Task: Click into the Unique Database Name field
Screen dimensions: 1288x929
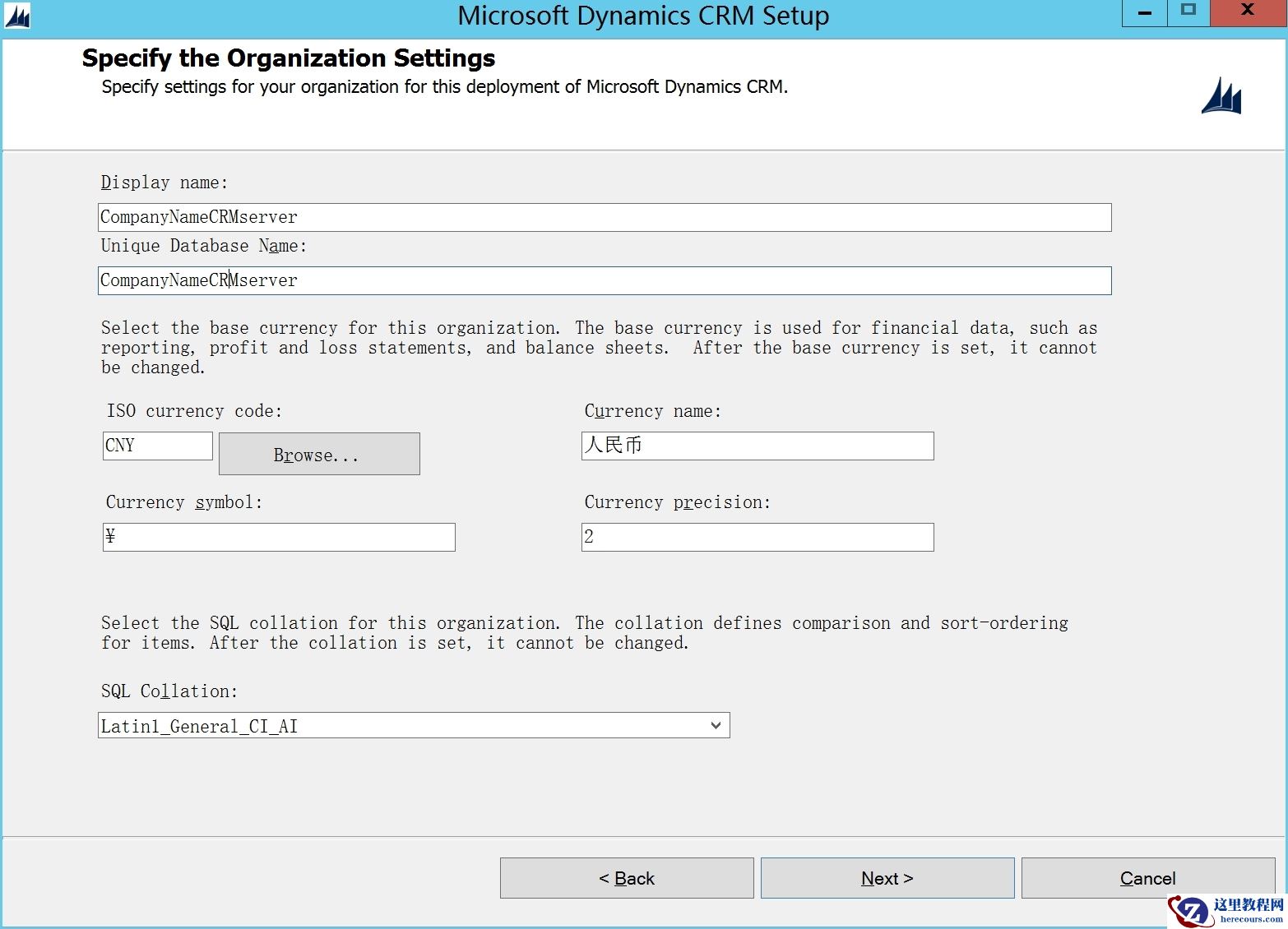Action: point(605,281)
